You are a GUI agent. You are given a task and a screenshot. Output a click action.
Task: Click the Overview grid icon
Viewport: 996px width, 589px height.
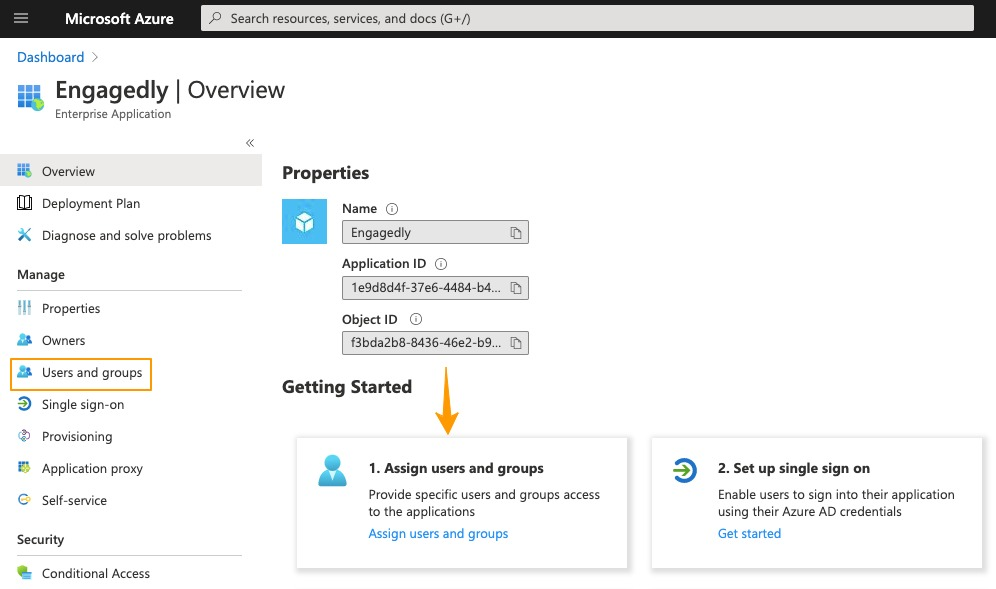(x=24, y=170)
